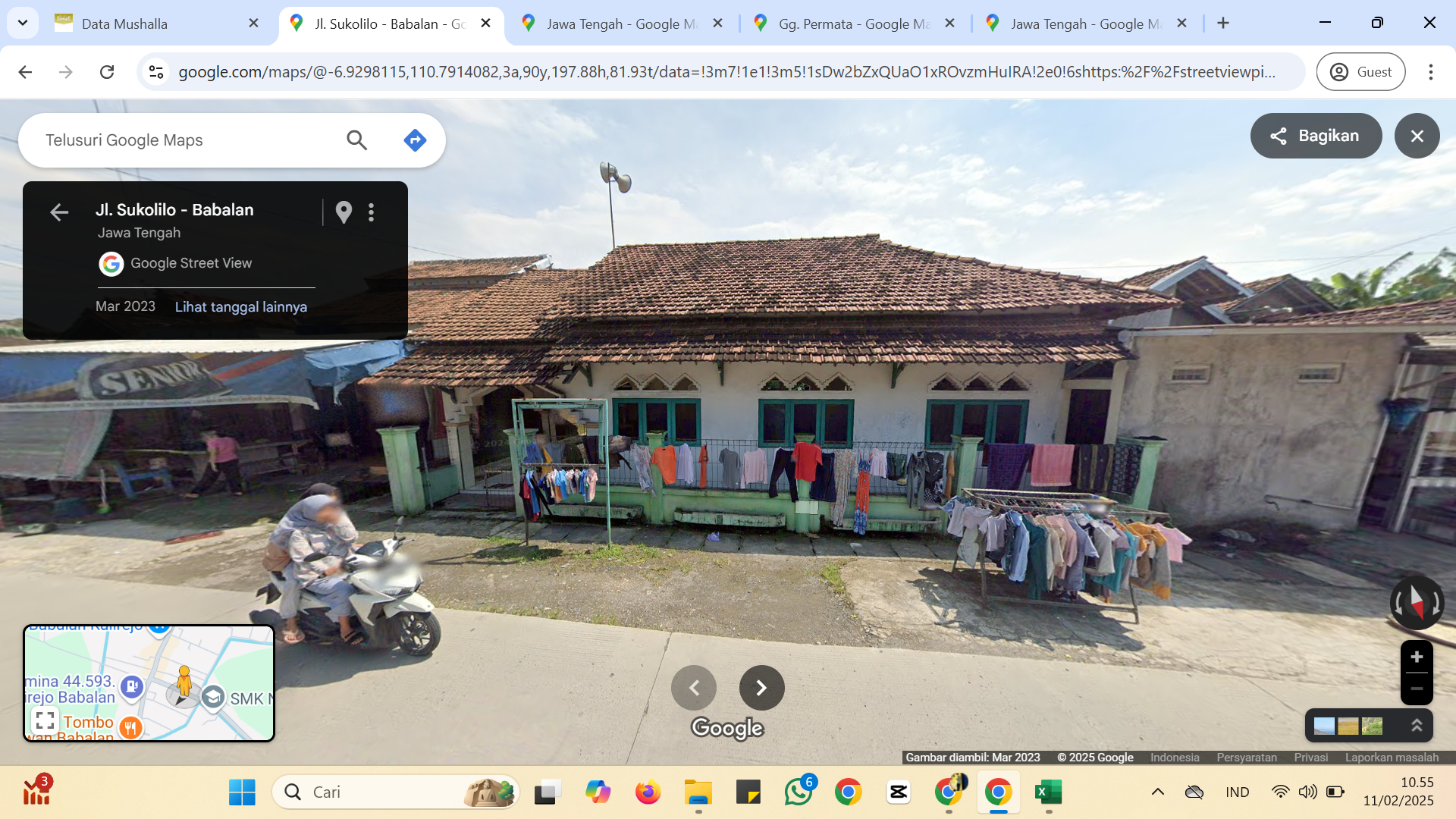Open WhatsApp from the taskbar
The width and height of the screenshot is (1456, 819).
point(799,792)
